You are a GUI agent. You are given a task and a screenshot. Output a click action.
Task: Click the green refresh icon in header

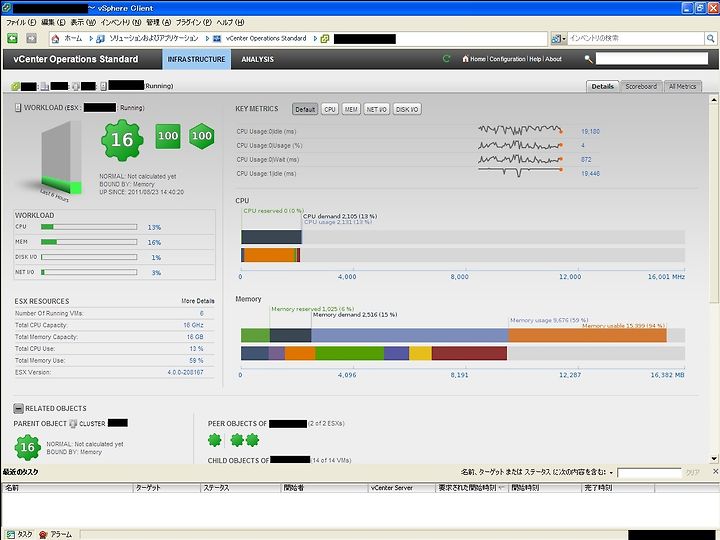click(446, 59)
